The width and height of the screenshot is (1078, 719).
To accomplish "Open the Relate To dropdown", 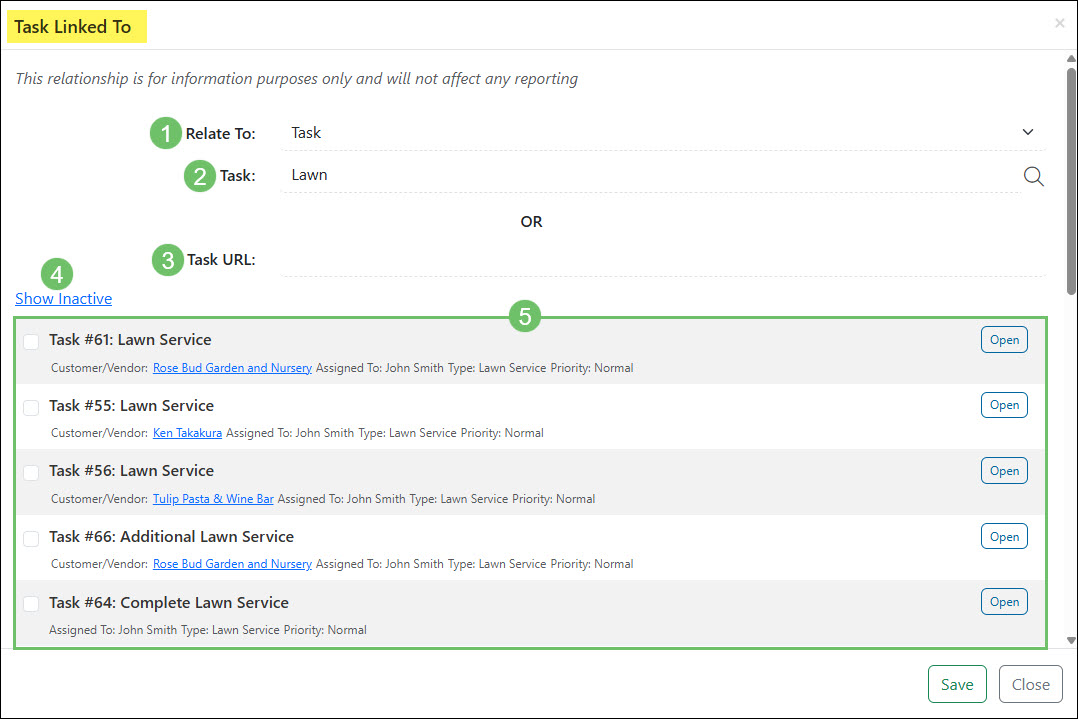I will pos(660,132).
